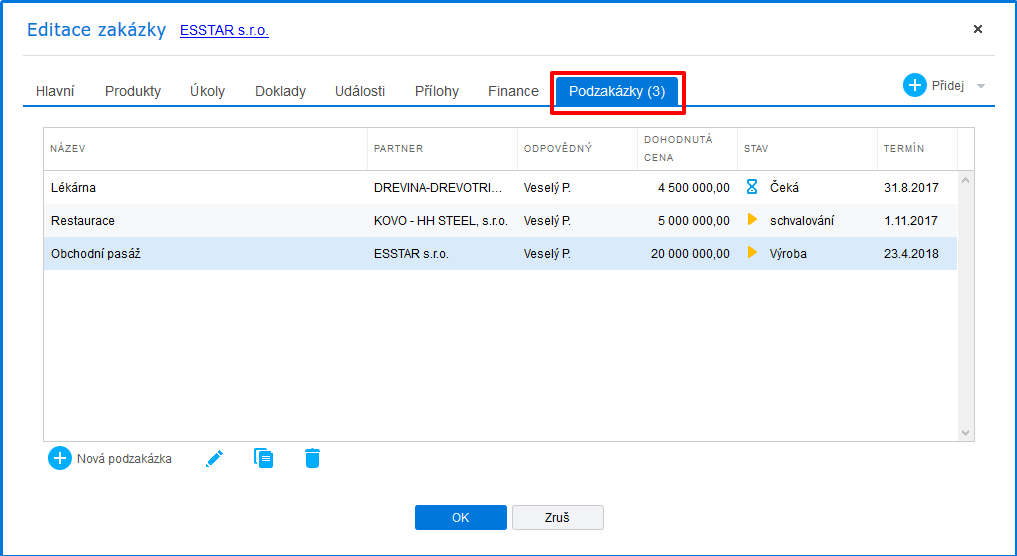Switch to the Hlavní tab
This screenshot has width=1017, height=556.
point(55,91)
